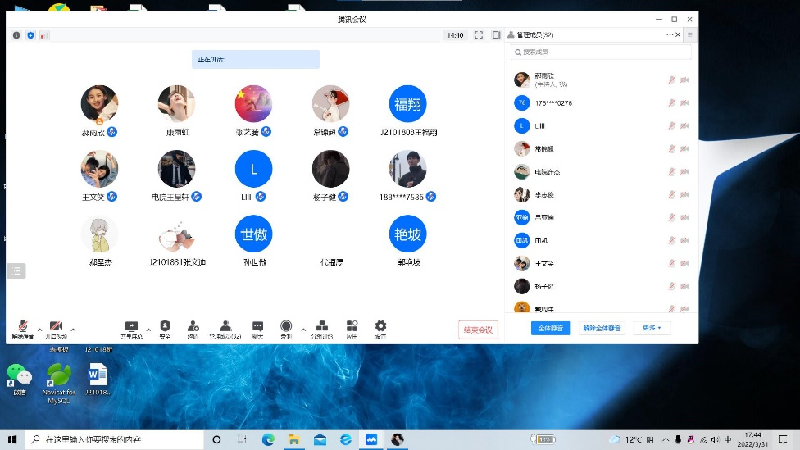This screenshot has height=450, width=800.
Task: Open the meeting settings gear
Action: [380, 327]
